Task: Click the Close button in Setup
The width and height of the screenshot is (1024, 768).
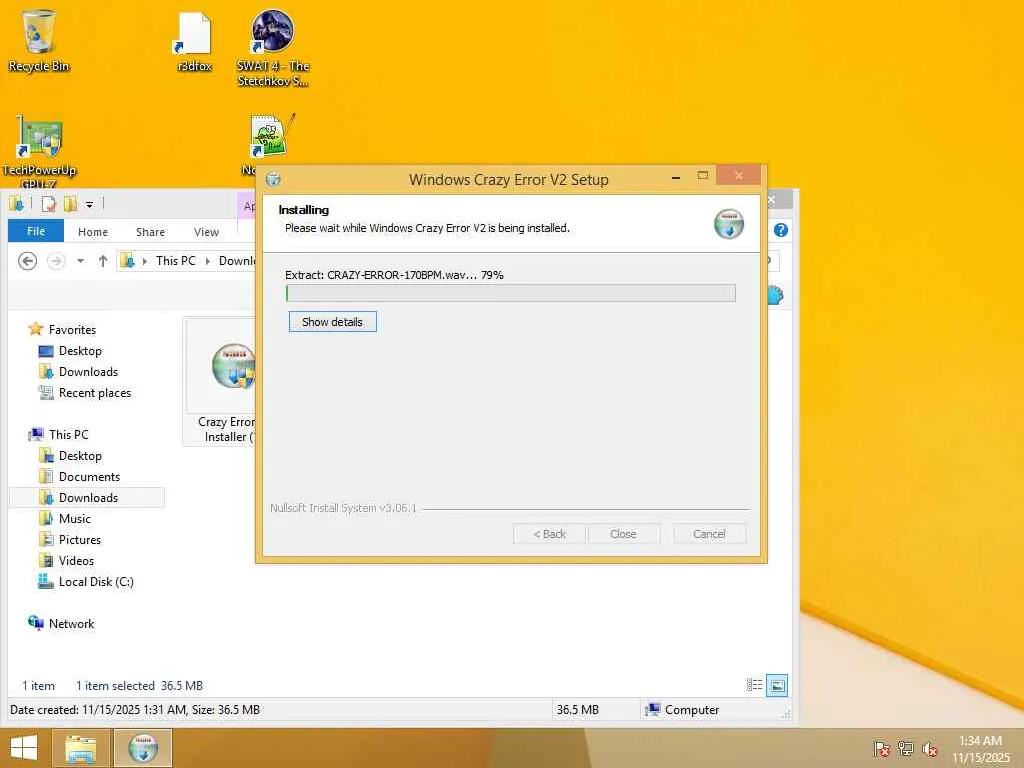Action: (624, 534)
